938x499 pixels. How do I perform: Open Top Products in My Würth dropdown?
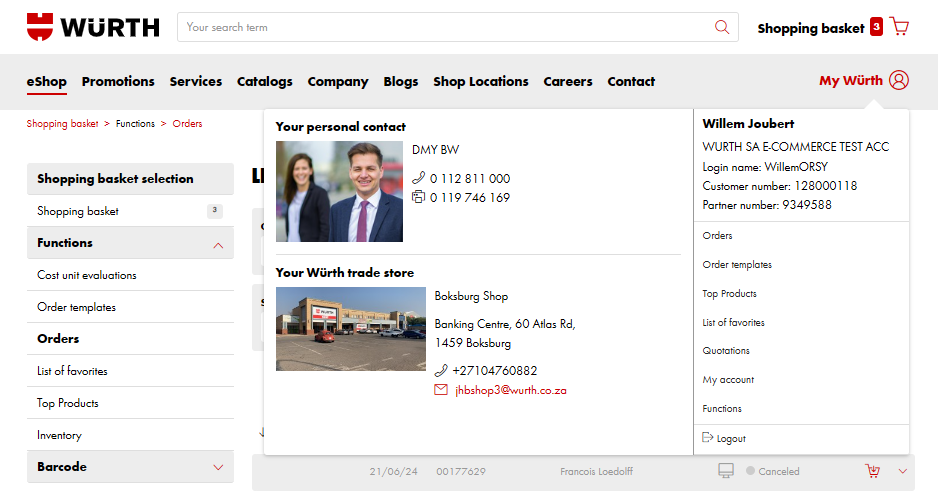729,293
